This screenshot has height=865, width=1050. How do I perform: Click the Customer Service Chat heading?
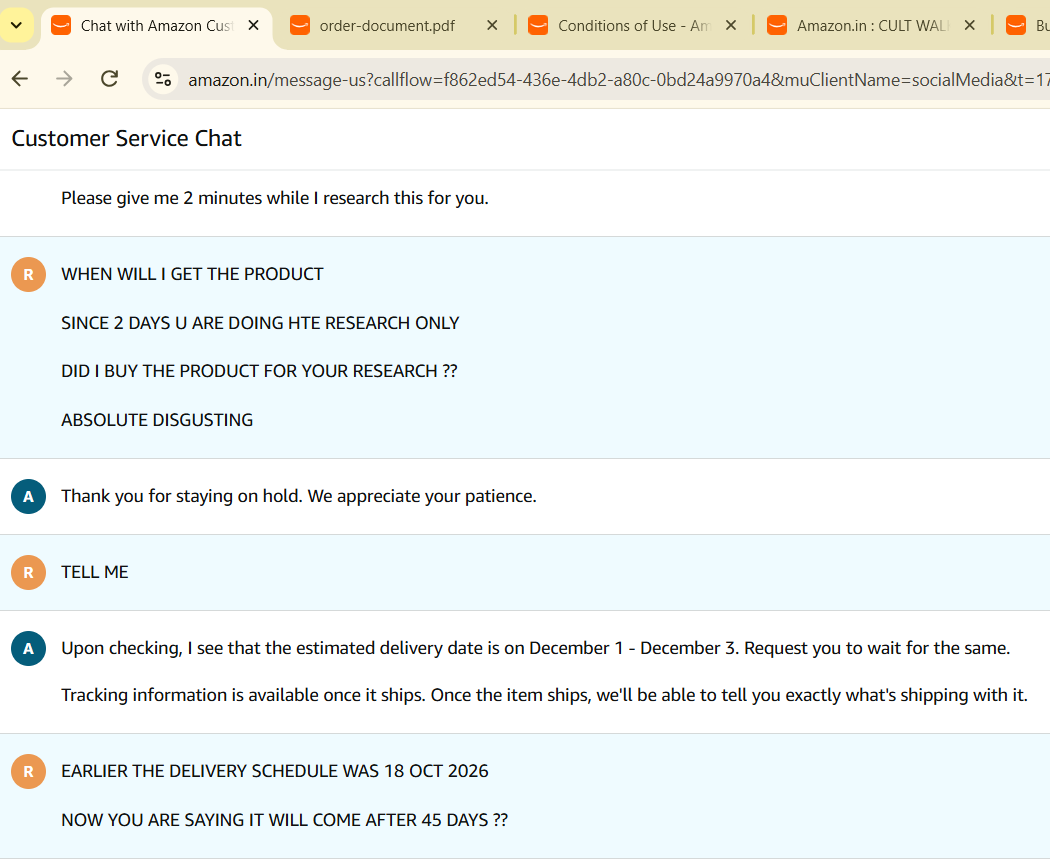coord(127,138)
